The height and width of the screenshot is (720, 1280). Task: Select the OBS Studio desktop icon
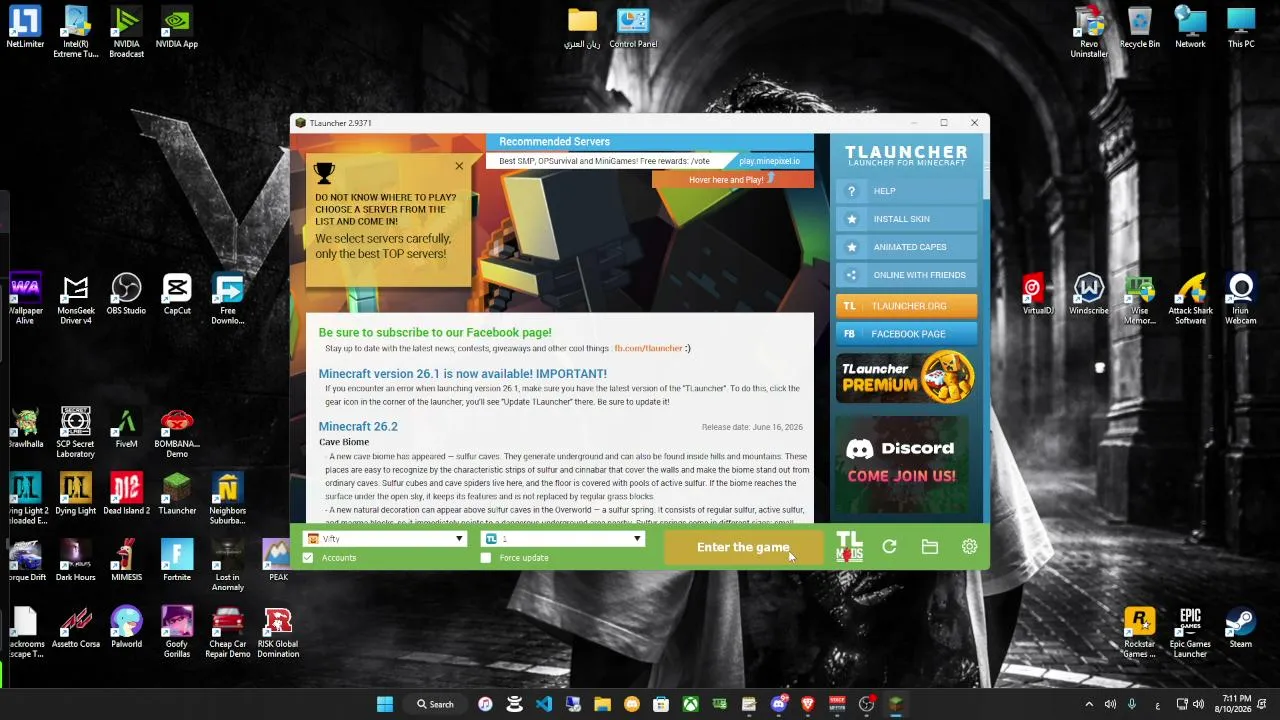click(126, 294)
